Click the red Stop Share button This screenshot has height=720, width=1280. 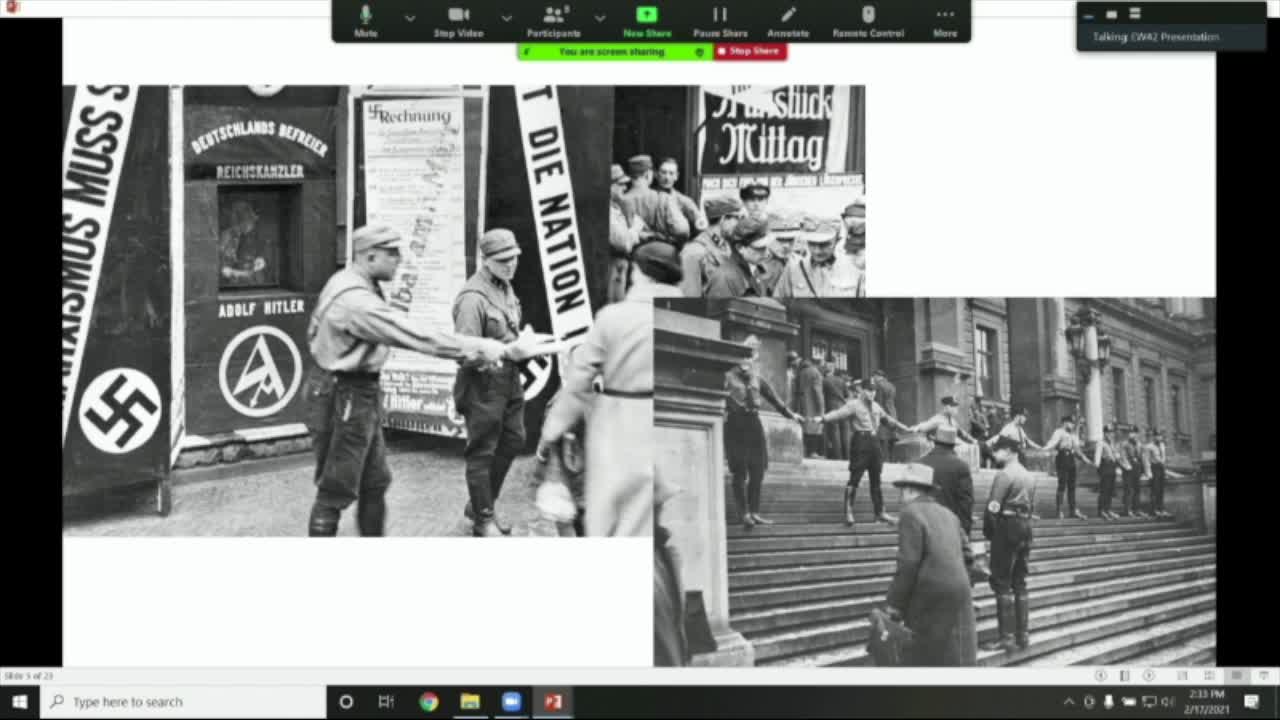pos(750,51)
